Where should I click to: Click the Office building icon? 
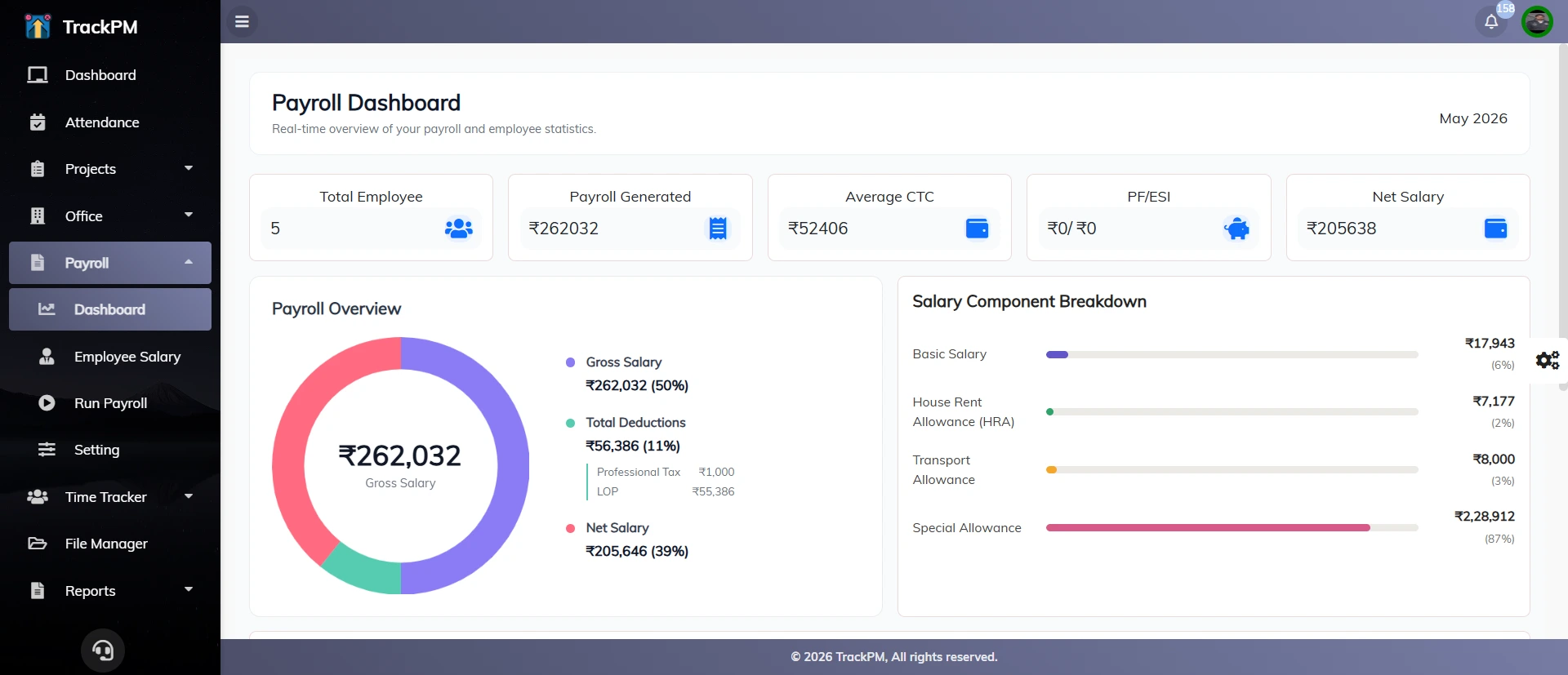tap(38, 216)
